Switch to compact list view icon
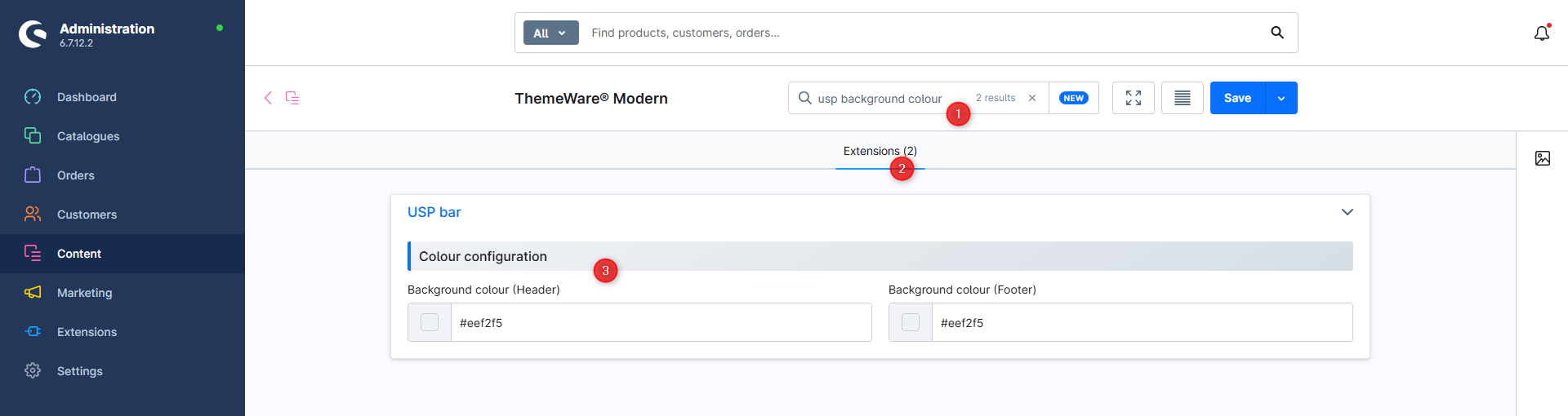This screenshot has height=416, width=1568. [x=1183, y=98]
